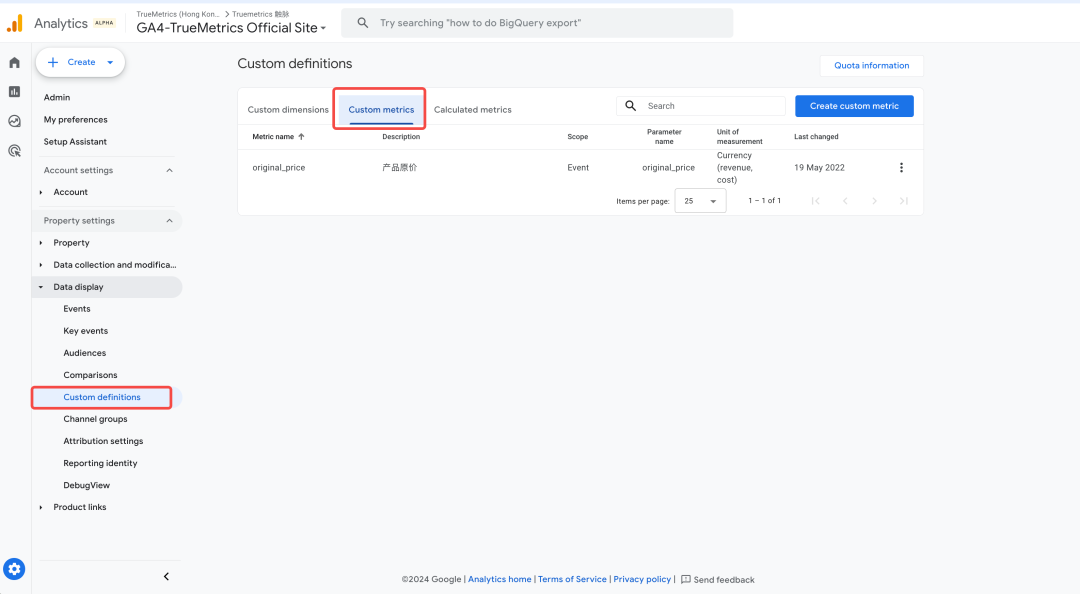Open the Privacy policy link
This screenshot has height=594, width=1080.
[x=642, y=580]
